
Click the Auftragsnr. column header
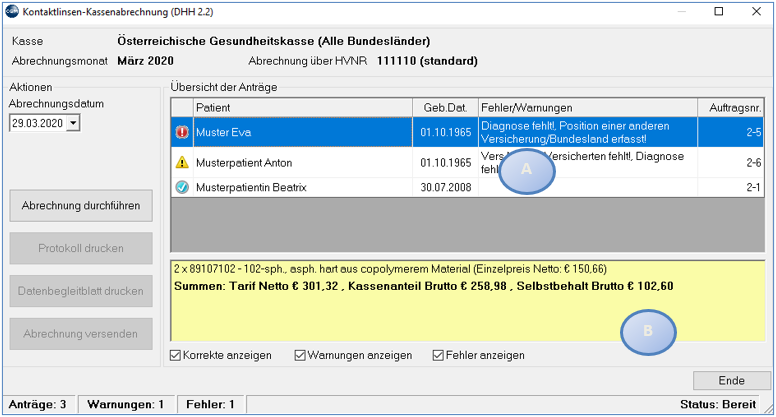click(731, 107)
